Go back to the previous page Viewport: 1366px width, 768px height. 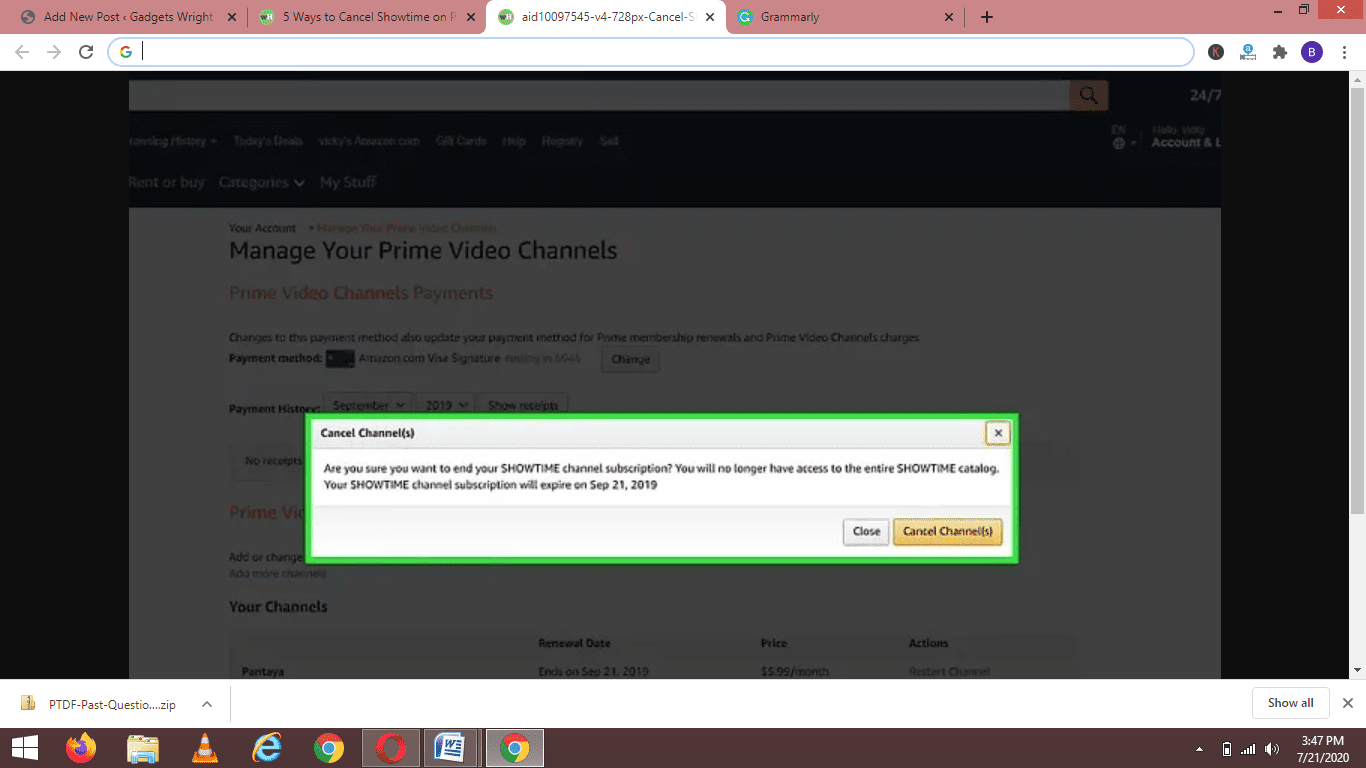[22, 52]
